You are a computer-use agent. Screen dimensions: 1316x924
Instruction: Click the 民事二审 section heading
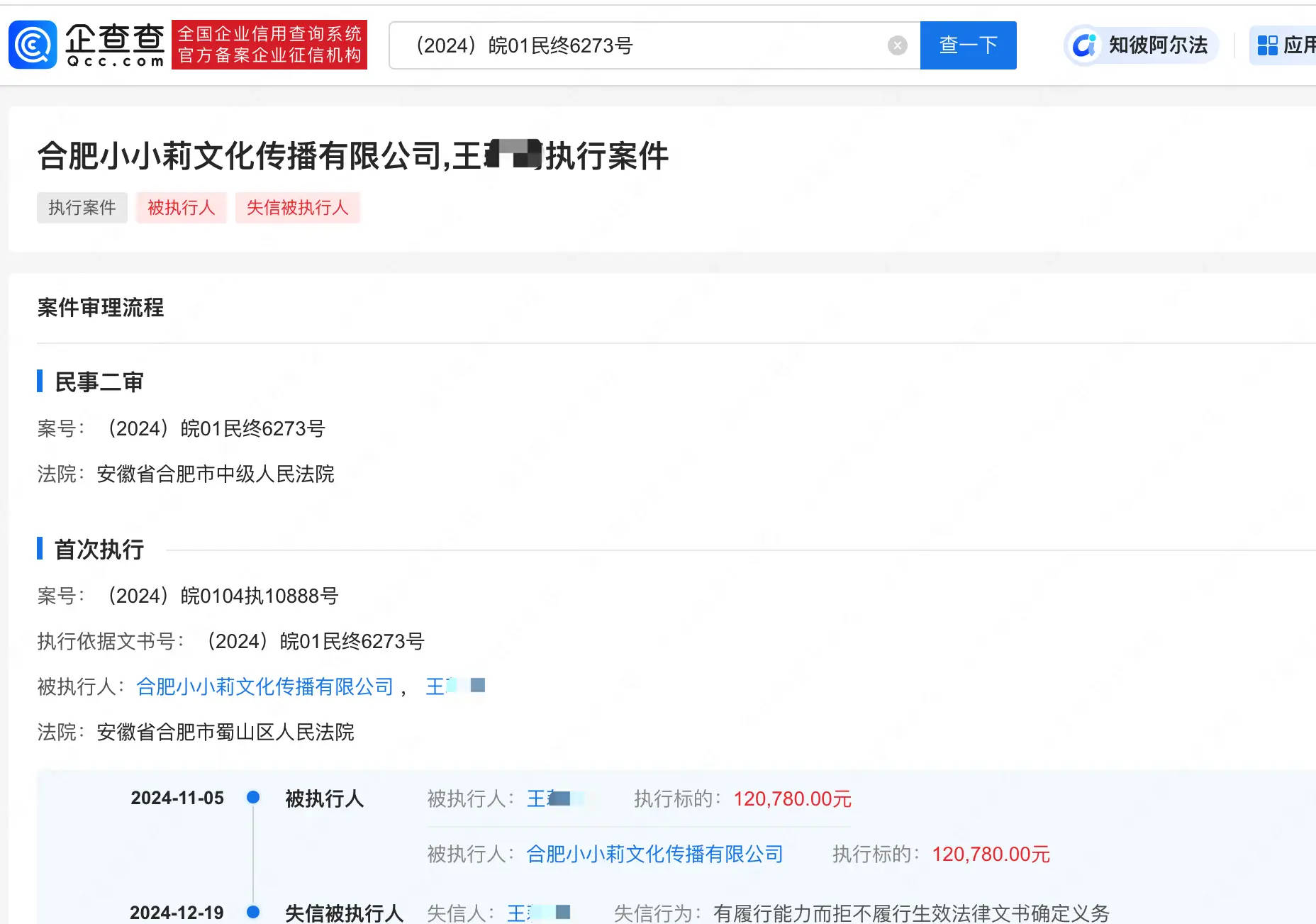coord(99,382)
